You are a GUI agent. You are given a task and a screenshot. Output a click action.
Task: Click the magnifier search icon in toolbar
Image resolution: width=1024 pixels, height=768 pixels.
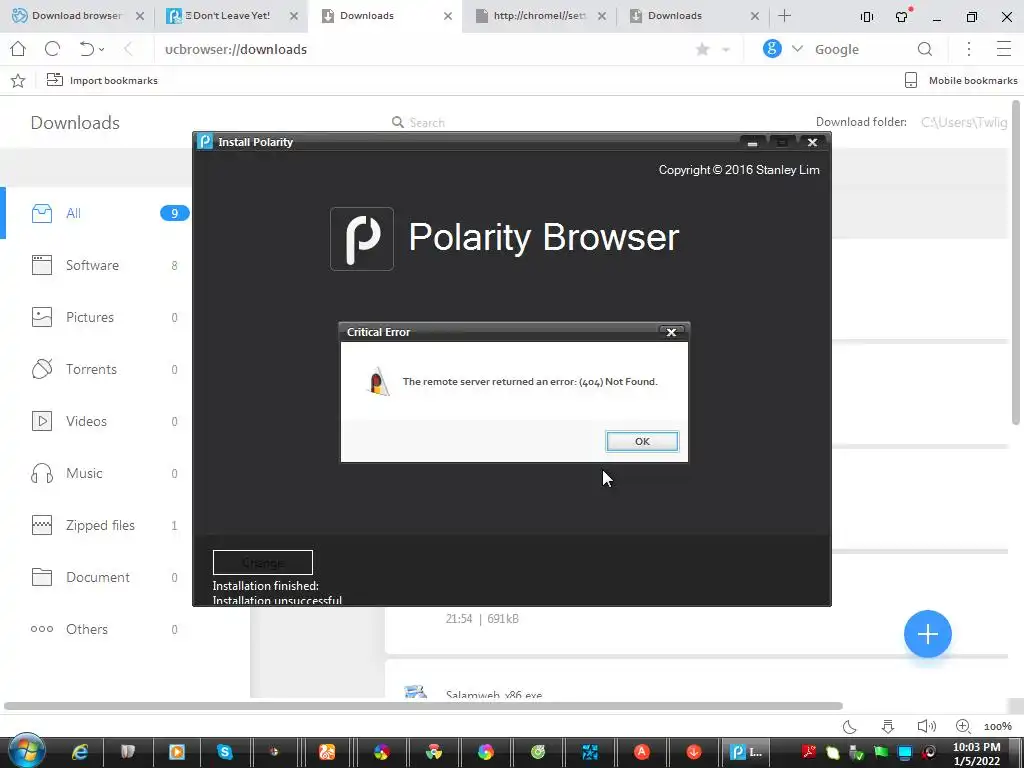[925, 49]
